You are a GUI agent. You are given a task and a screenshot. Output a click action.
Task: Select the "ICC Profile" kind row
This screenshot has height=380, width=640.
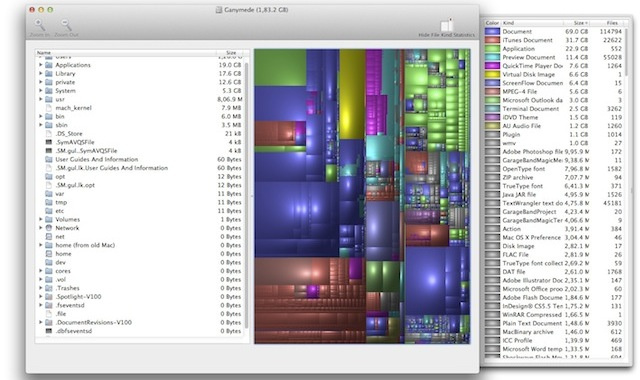(554, 340)
